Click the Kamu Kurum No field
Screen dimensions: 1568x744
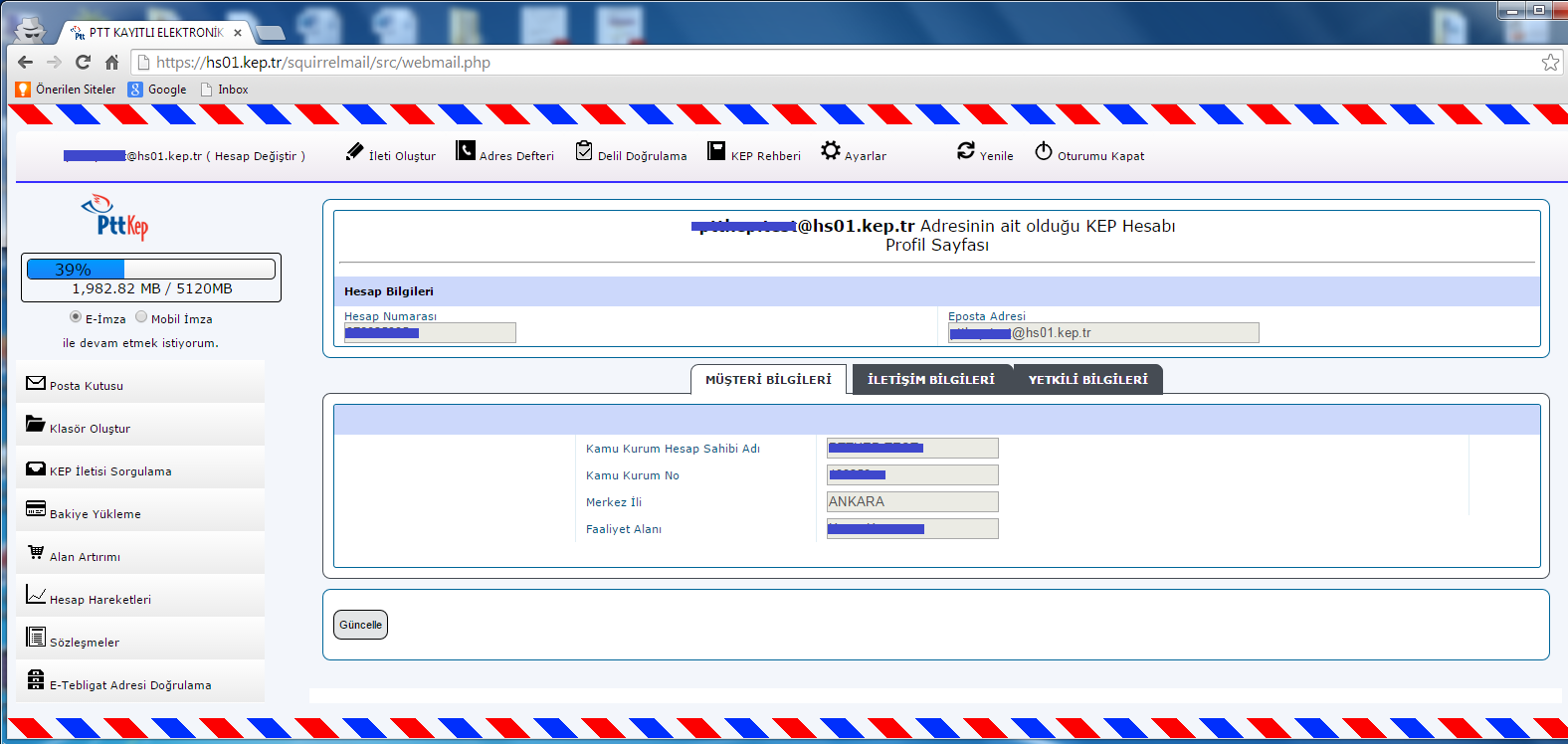click(x=912, y=475)
